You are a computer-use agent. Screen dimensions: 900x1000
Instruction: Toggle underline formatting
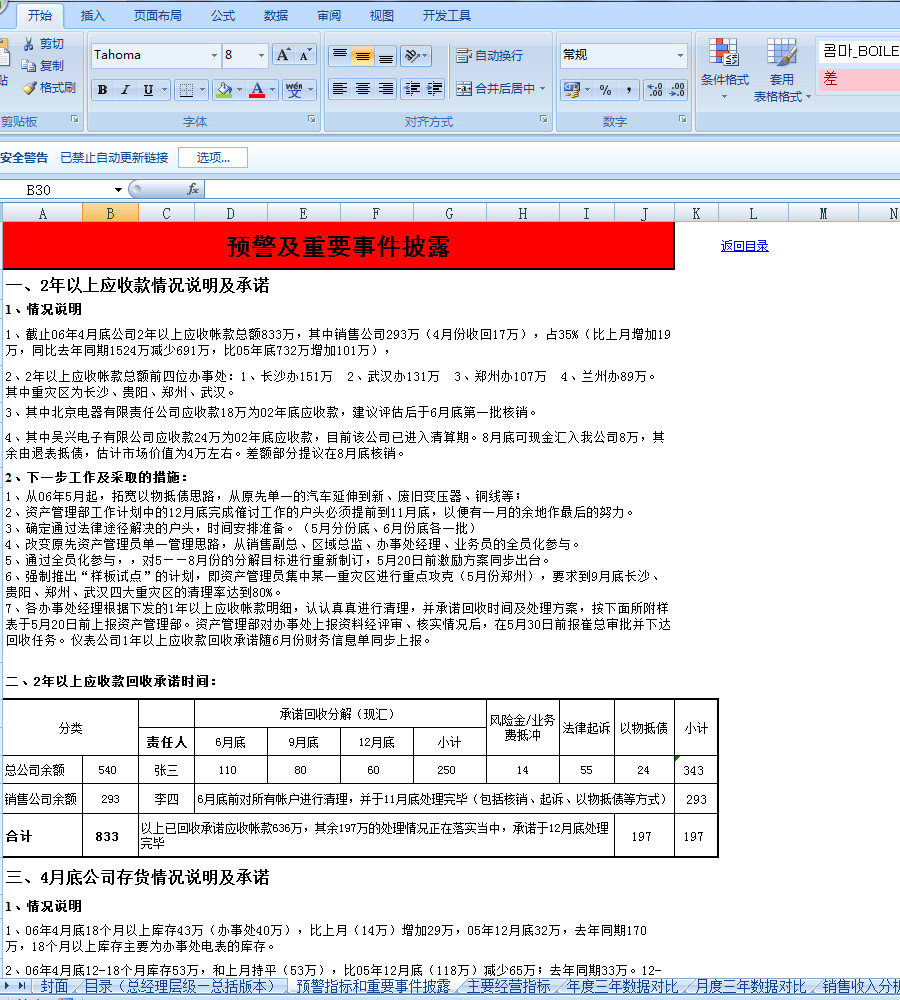148,90
